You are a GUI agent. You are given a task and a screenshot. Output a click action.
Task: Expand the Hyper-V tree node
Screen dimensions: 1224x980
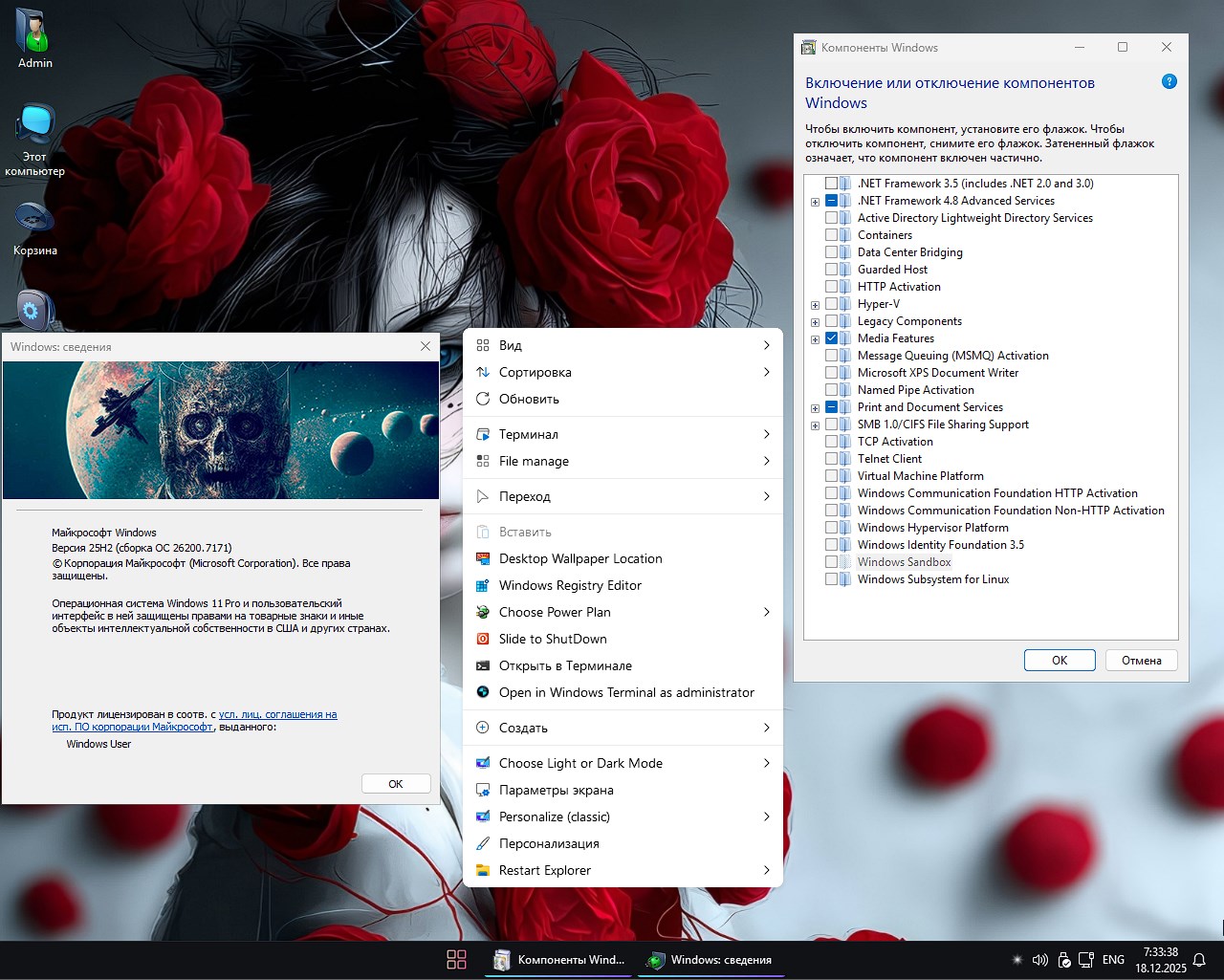coord(815,304)
